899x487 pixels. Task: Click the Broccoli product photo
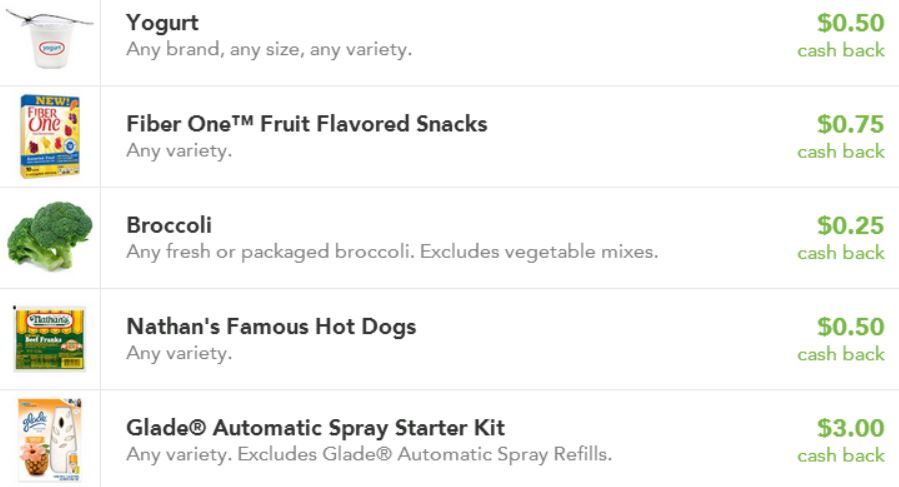(x=50, y=236)
